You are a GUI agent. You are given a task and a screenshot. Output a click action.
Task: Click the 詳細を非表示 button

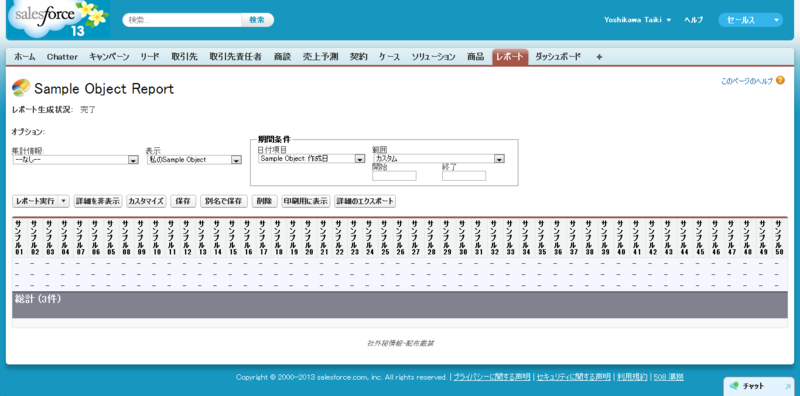pyautogui.click(x=98, y=201)
